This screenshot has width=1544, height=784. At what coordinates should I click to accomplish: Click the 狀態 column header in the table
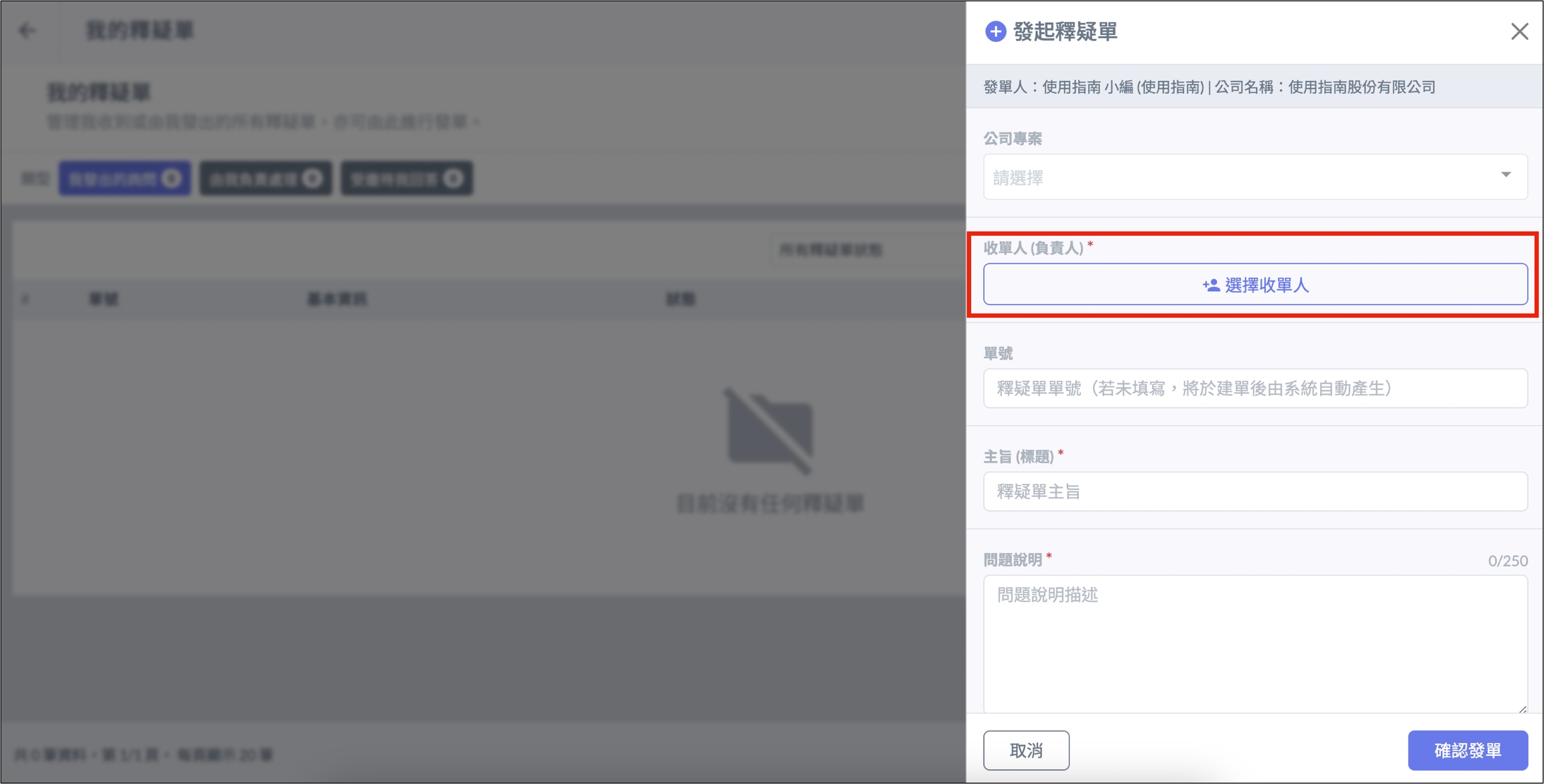pos(680,300)
